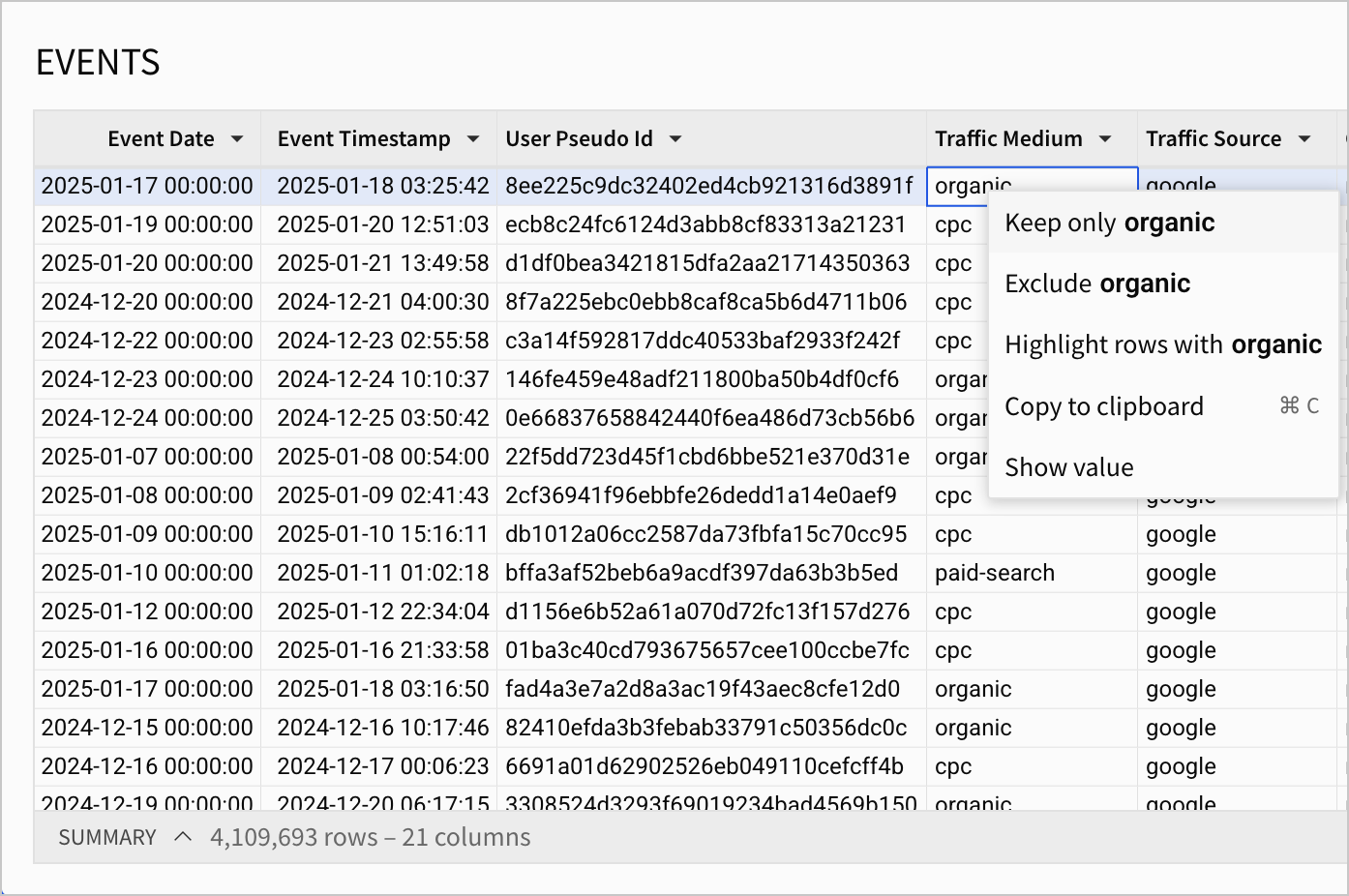Click the Event Date column header
The image size is (1349, 896).
tap(148, 139)
